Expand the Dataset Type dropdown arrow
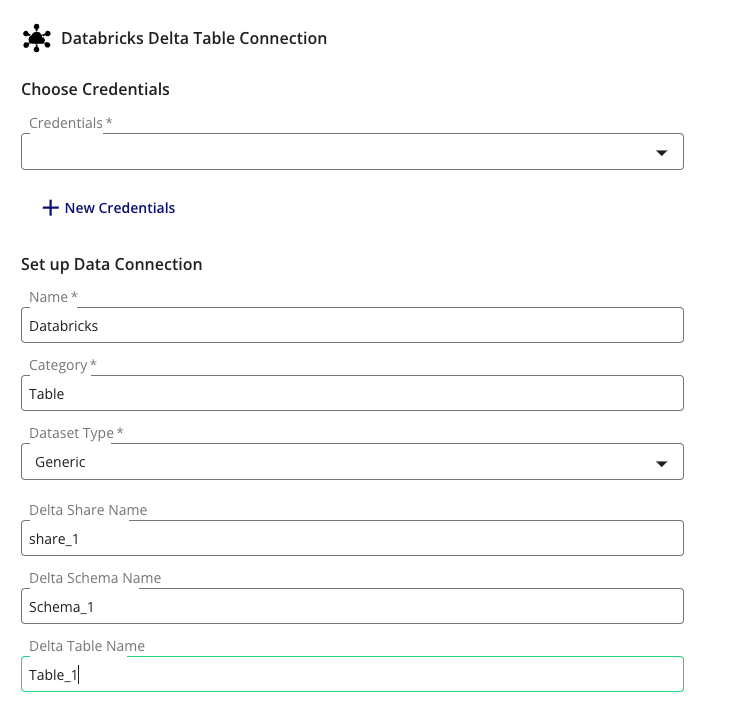 (661, 463)
